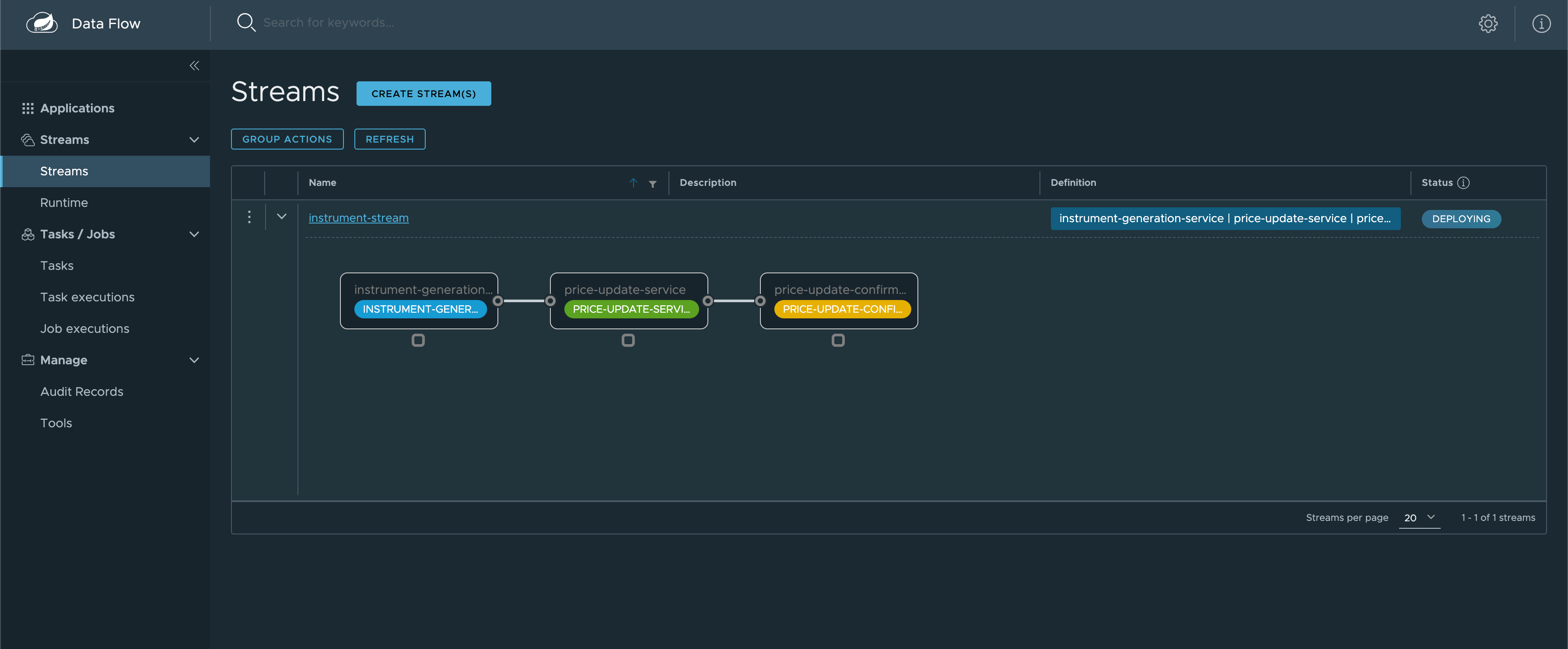Select Audit Records in the sidebar
The width and height of the screenshot is (1568, 649).
[81, 391]
